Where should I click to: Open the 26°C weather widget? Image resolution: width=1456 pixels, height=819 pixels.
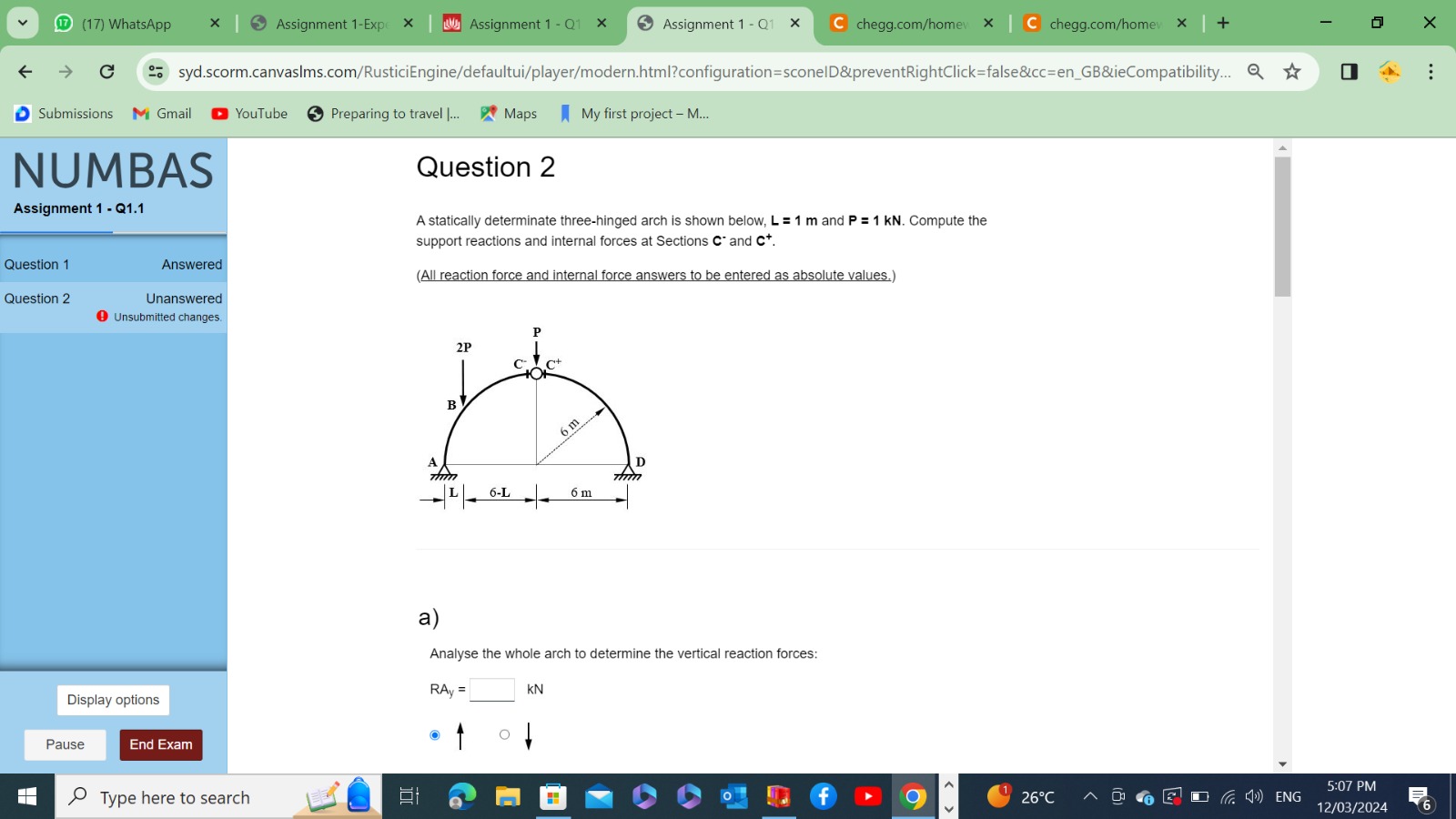click(x=1021, y=797)
